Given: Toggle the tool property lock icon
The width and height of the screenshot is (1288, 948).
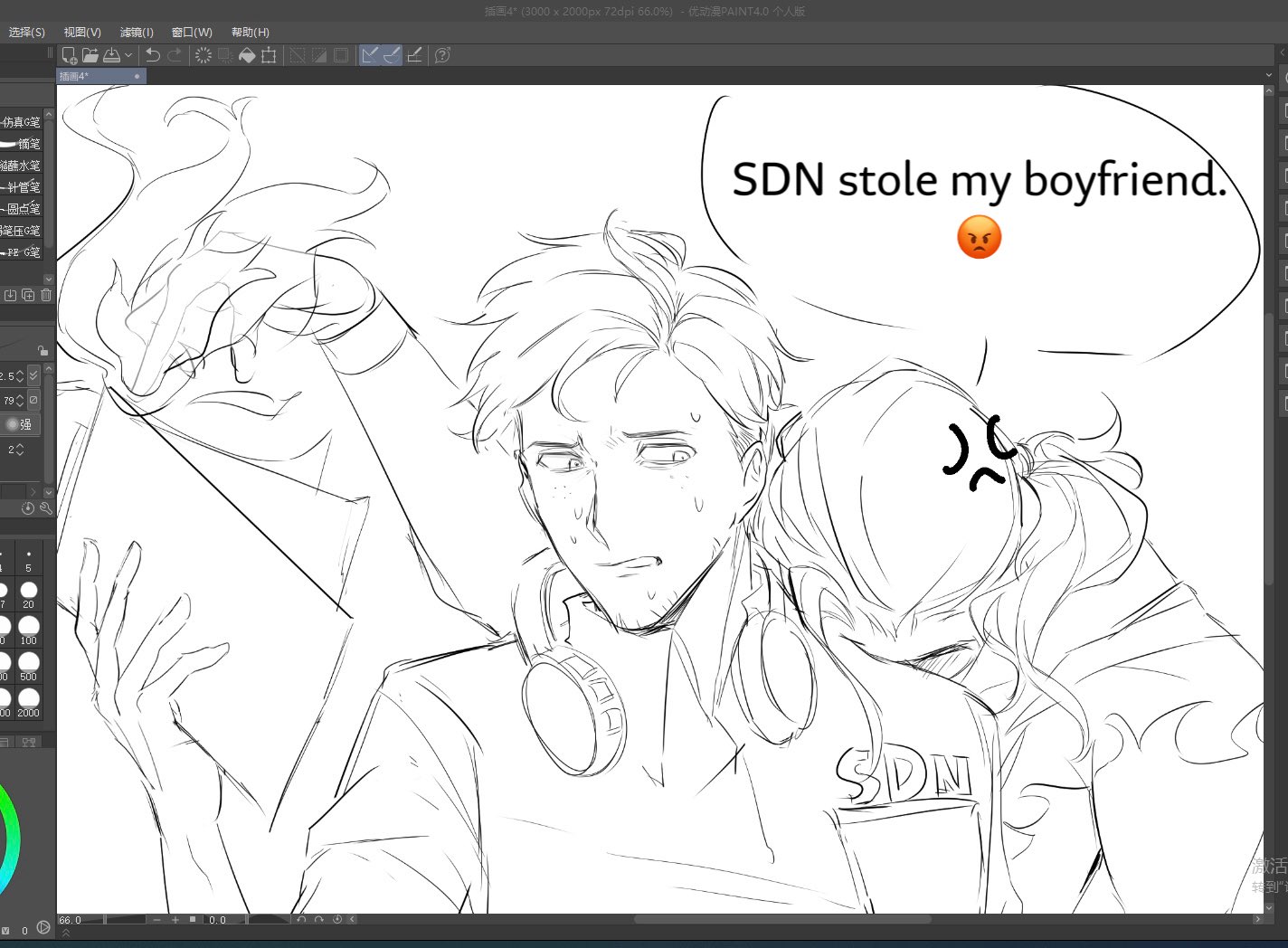Looking at the screenshot, I should [x=43, y=350].
